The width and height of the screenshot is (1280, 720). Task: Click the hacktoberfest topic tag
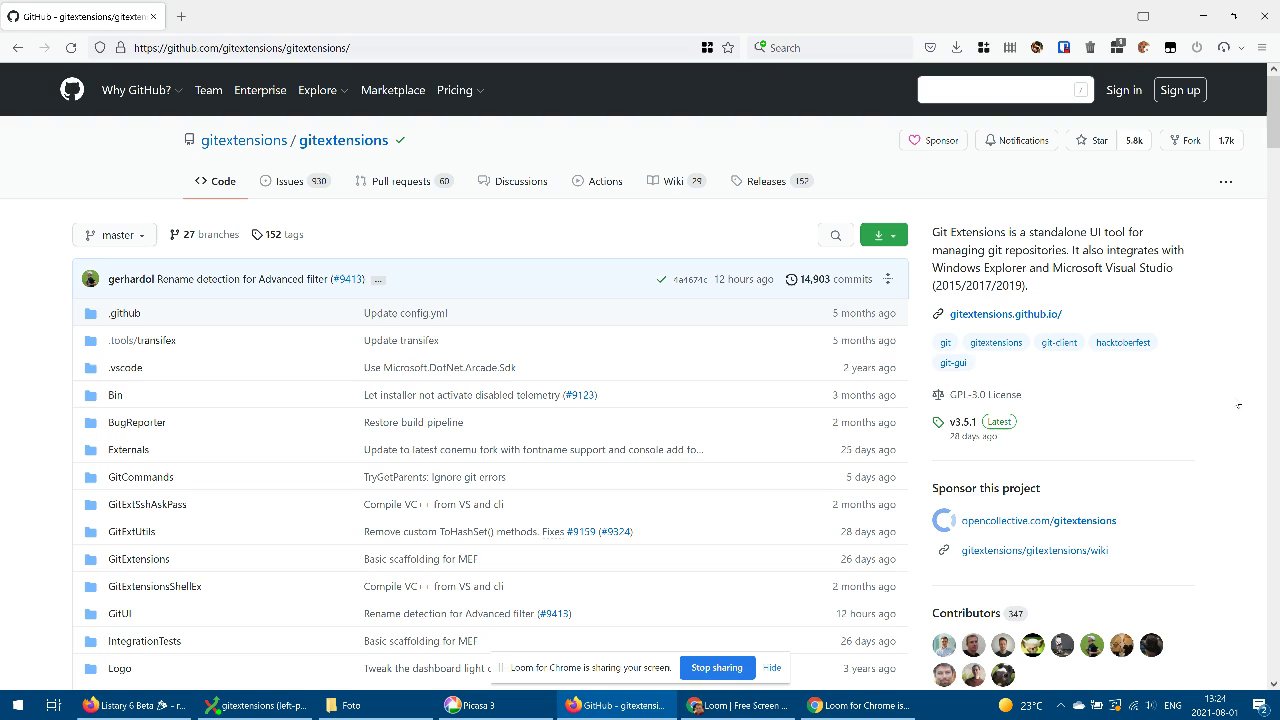1122,342
